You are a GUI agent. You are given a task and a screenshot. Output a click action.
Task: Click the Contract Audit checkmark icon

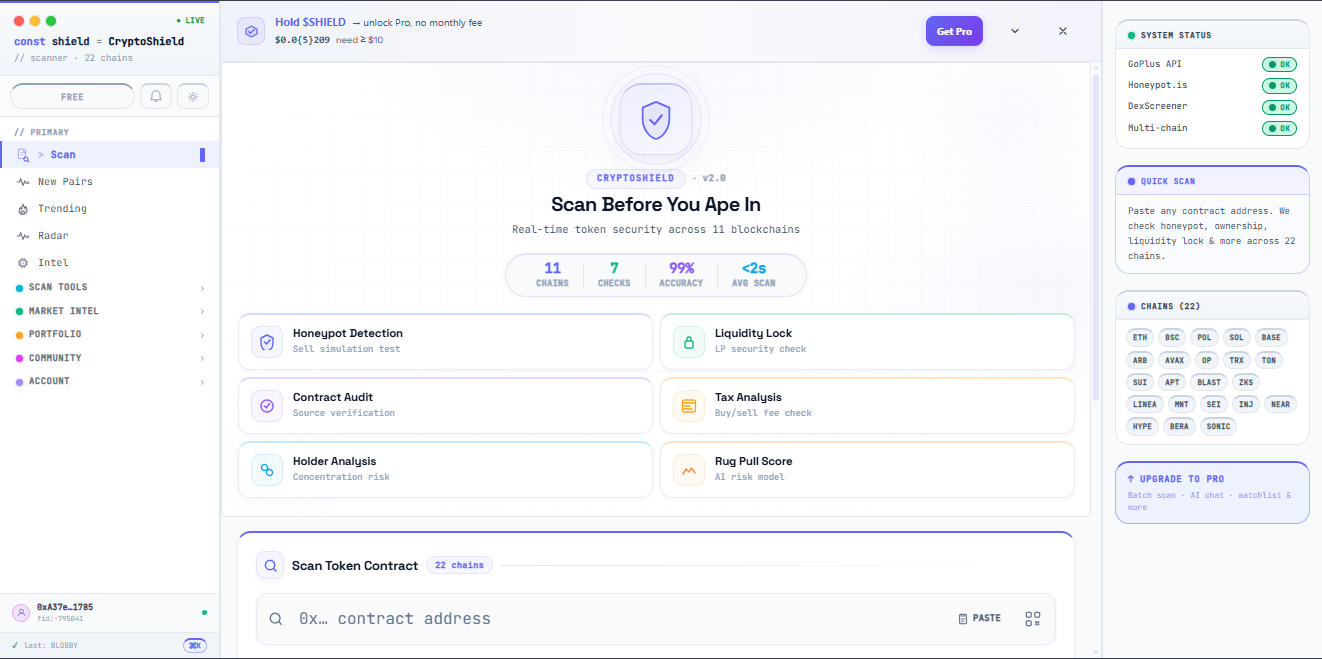[267, 406]
